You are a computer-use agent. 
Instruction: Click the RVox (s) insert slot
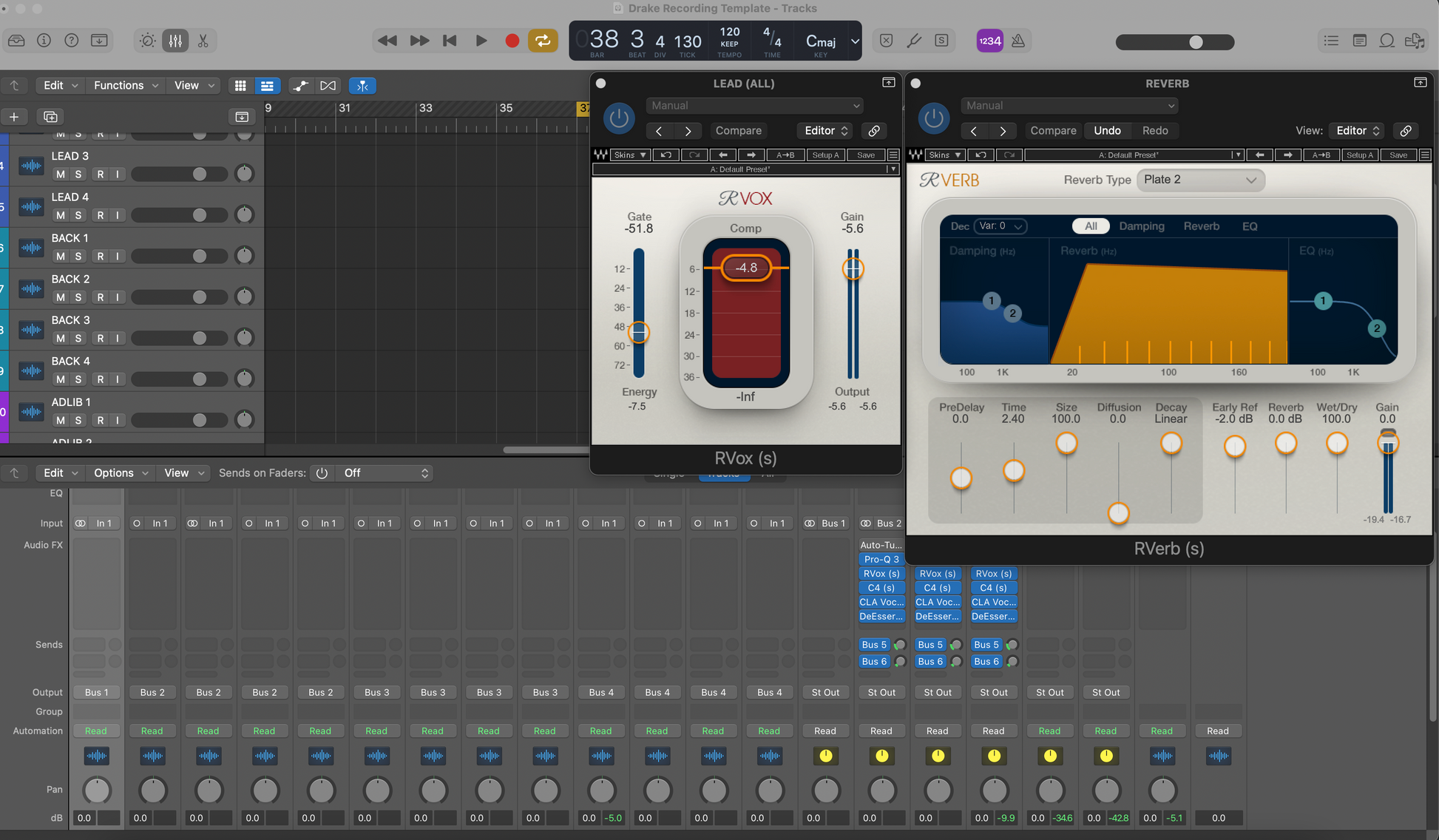click(881, 574)
